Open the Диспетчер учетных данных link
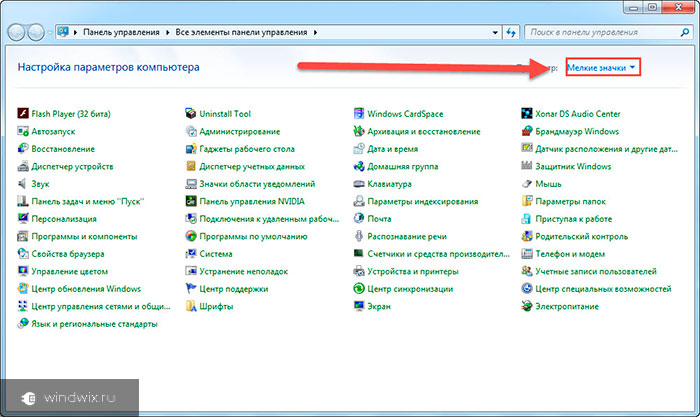 (252, 166)
